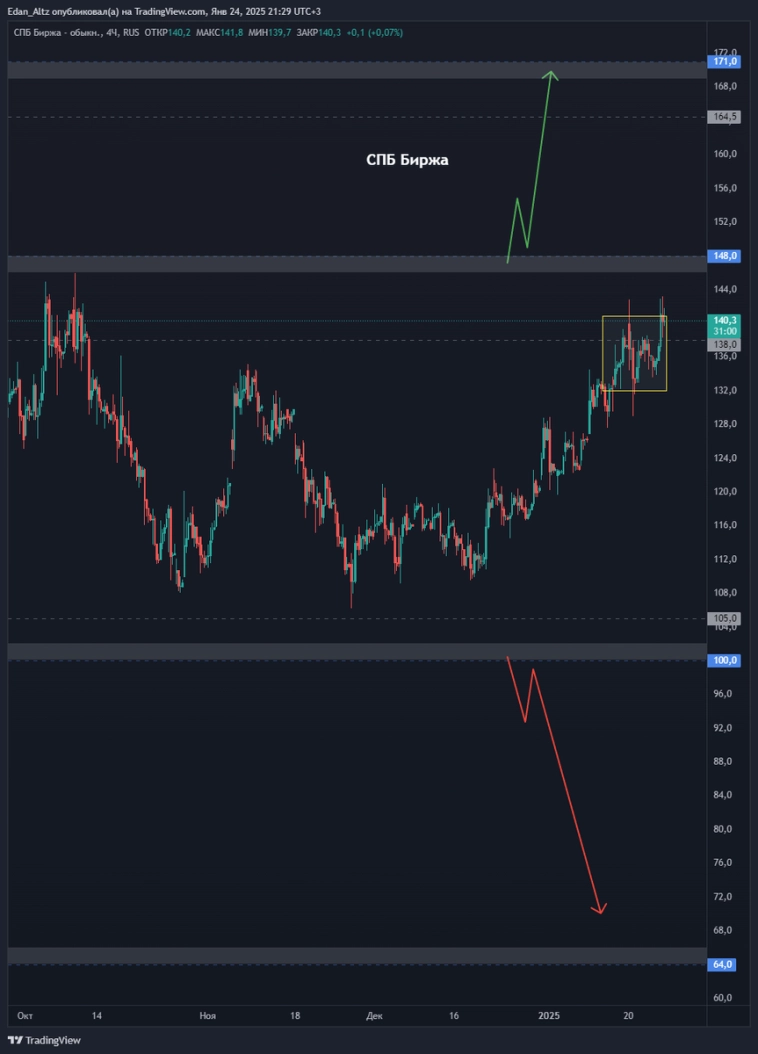
Task: Click the 108,0 tick on price axis
Action: (726, 593)
